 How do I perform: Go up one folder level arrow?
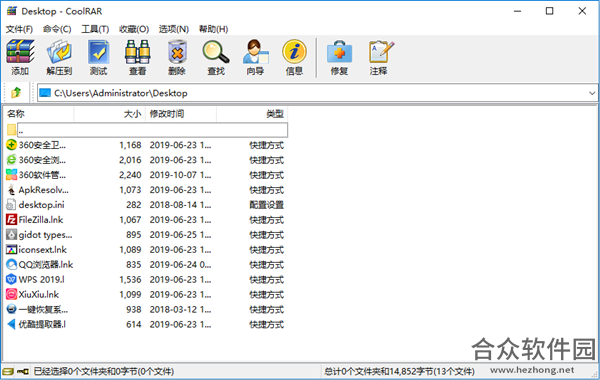point(16,93)
